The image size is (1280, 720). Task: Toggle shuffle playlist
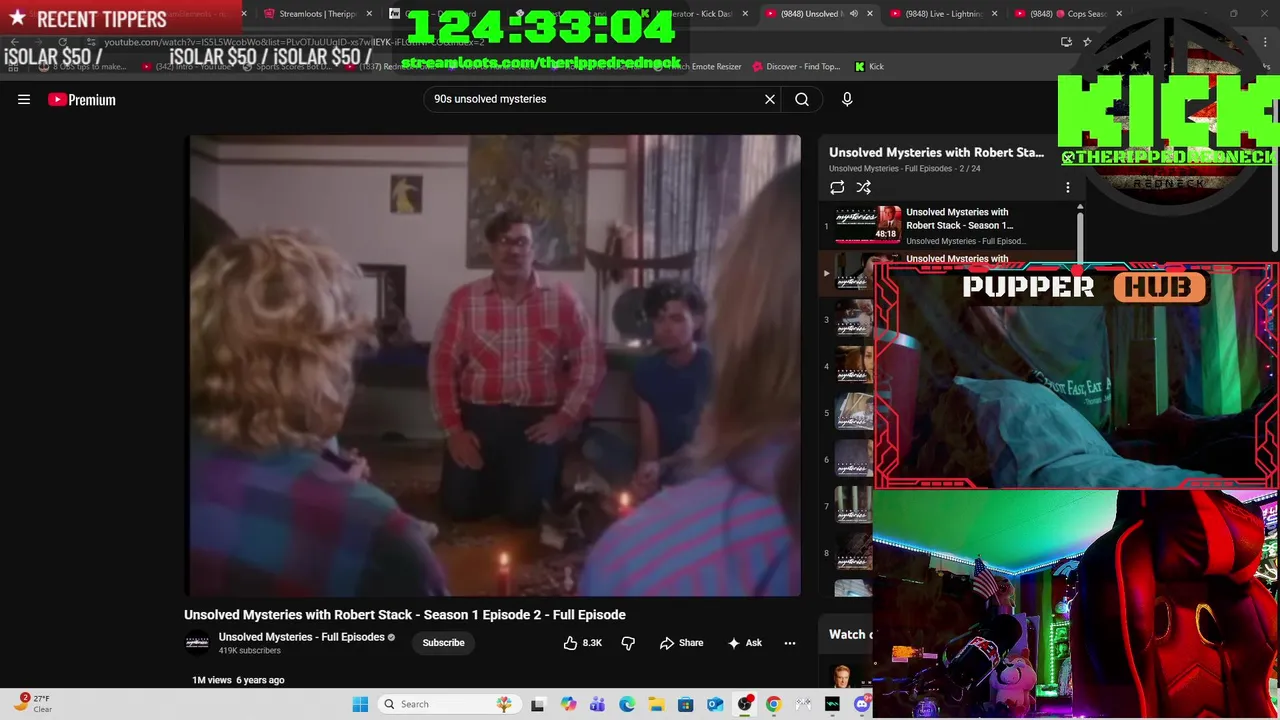[x=864, y=187]
